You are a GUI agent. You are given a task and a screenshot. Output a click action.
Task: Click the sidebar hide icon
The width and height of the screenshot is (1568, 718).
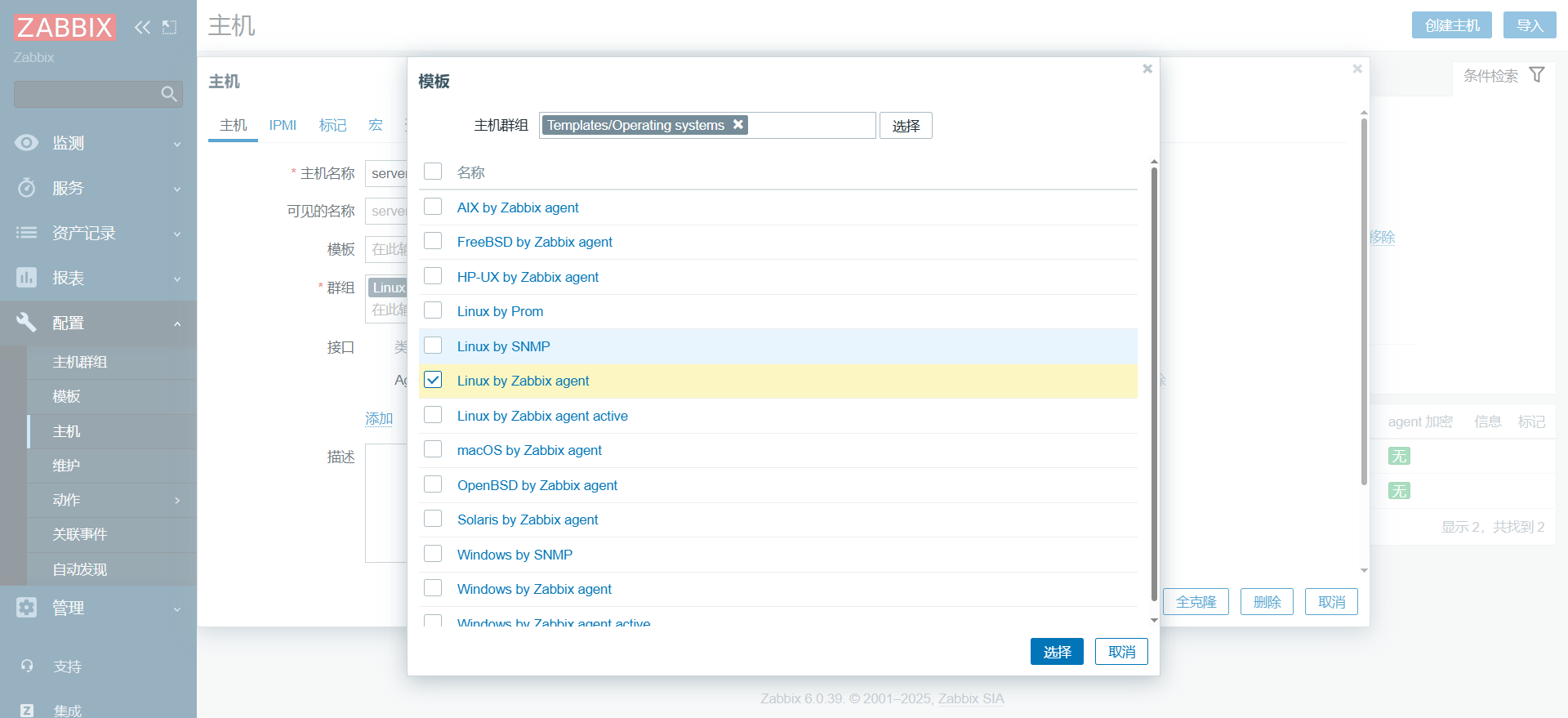(x=169, y=28)
